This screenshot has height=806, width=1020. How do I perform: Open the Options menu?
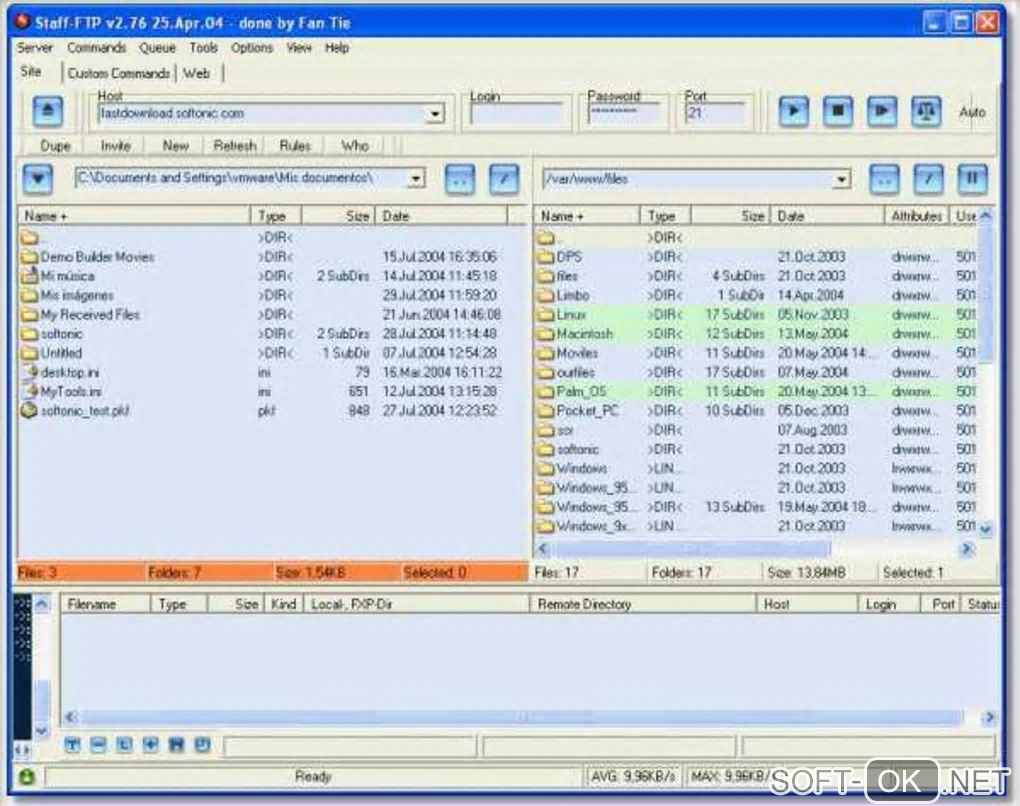tap(252, 47)
